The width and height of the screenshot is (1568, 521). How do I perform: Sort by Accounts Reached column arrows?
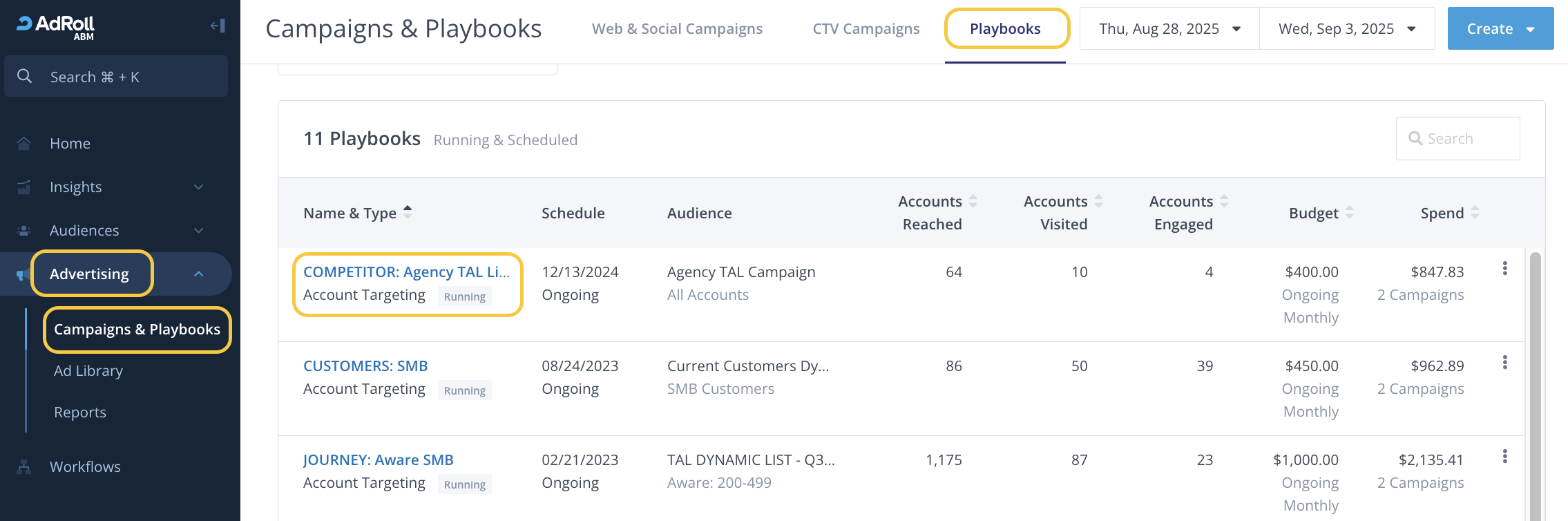coord(973,201)
